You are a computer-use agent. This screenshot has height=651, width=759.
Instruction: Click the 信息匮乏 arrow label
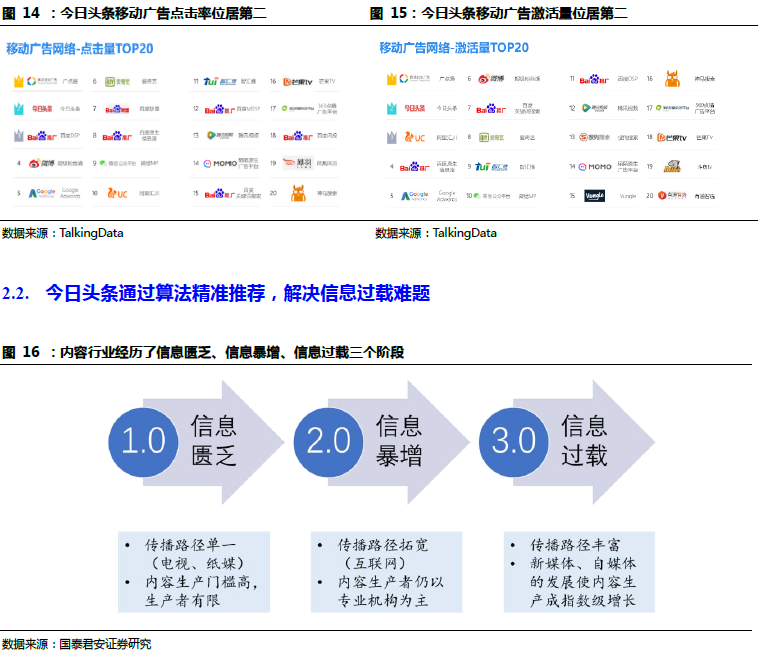[x=213, y=440]
